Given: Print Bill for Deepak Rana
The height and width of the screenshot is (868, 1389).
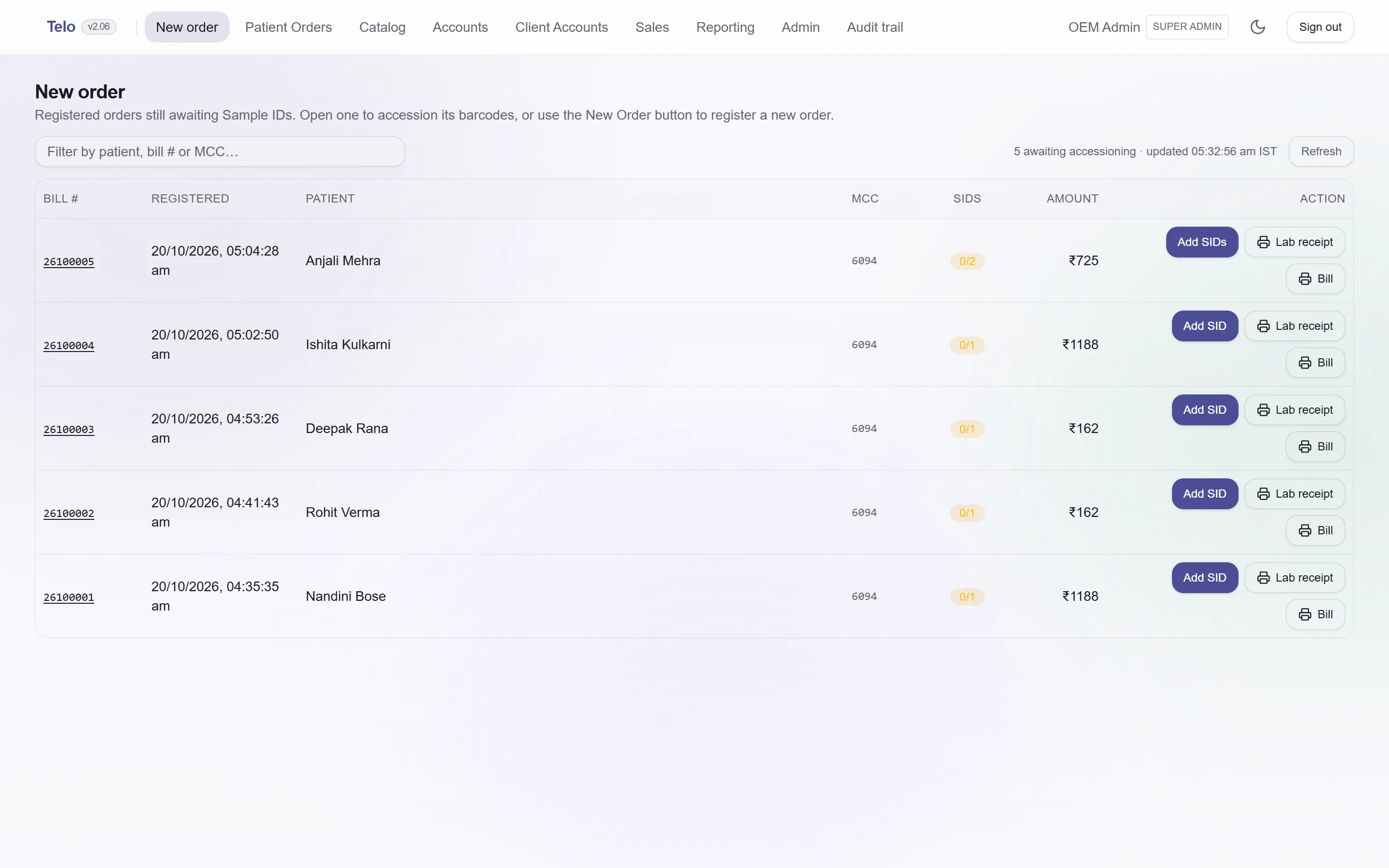Looking at the screenshot, I should (1316, 447).
